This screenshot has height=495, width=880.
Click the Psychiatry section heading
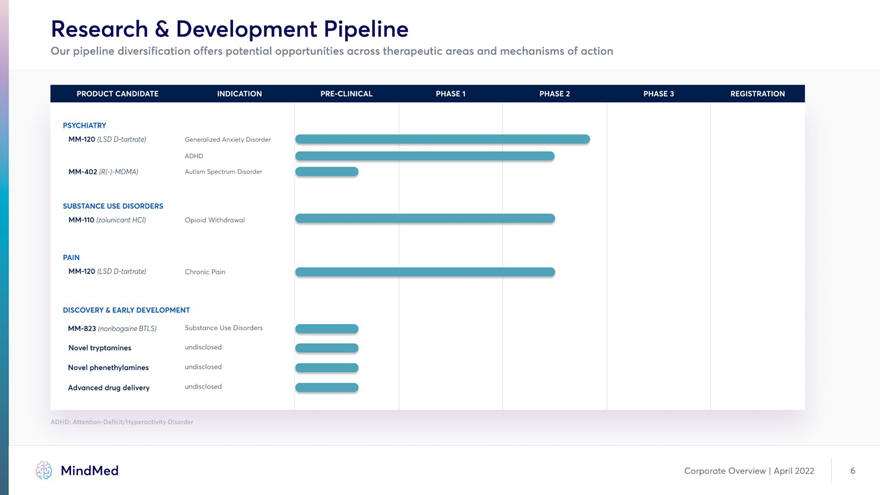click(x=84, y=125)
